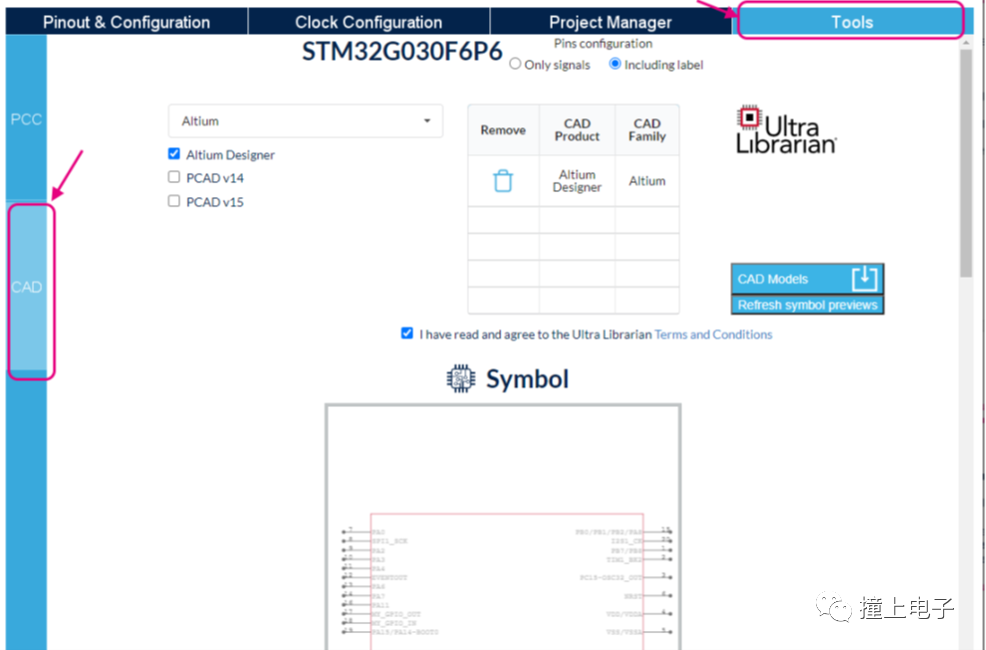Screen dimensions: 986x650
Task: Select the Only signals radio option
Action: pyautogui.click(x=516, y=64)
